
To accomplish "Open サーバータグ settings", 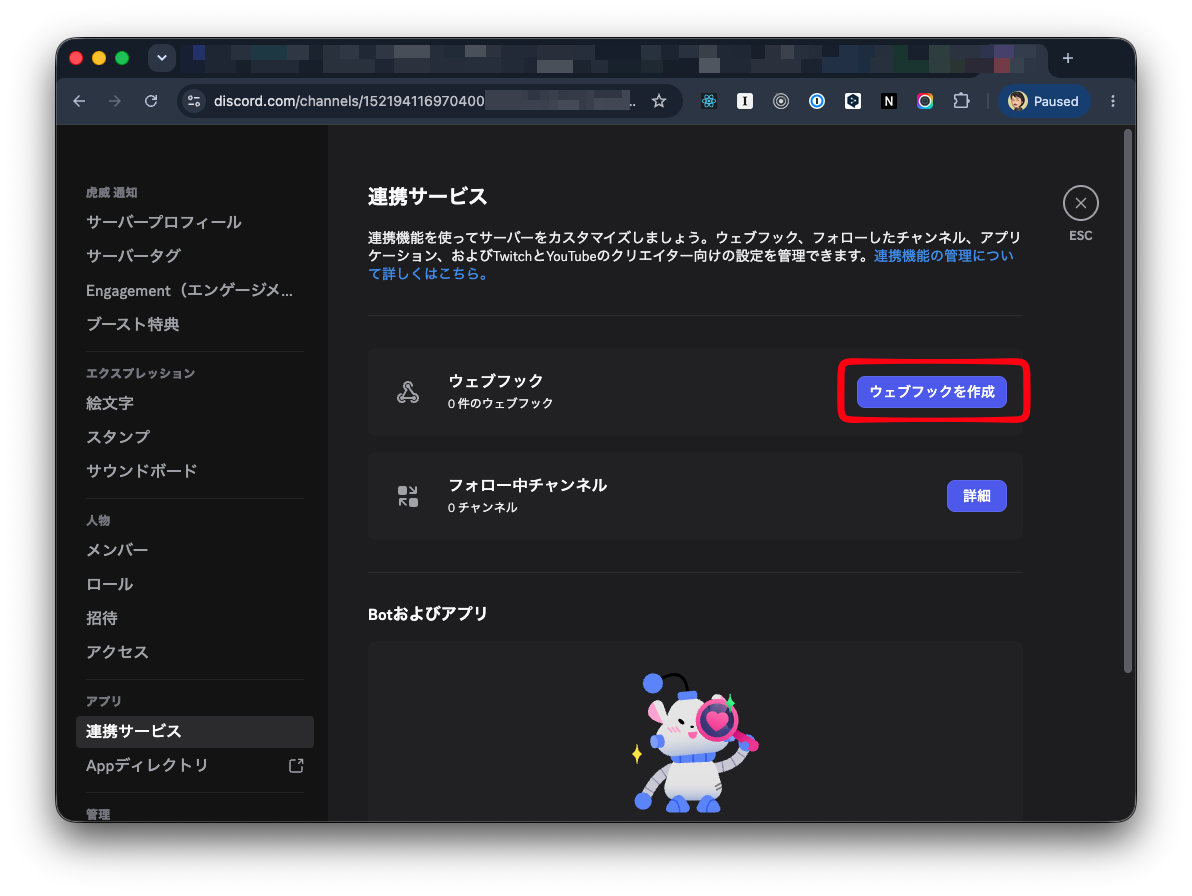I will [133, 255].
